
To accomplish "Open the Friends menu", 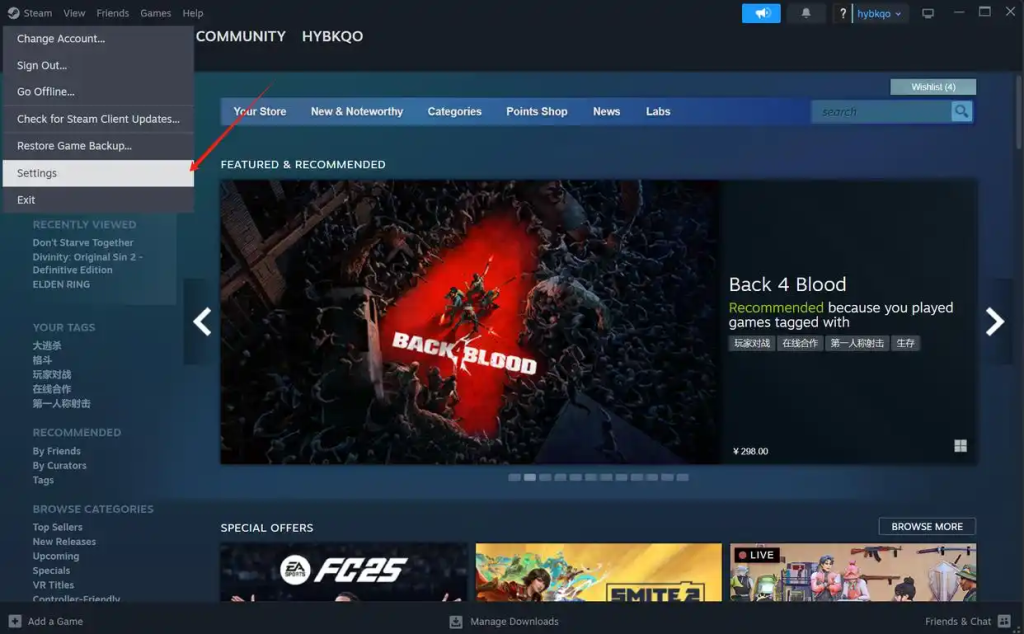I will pyautogui.click(x=112, y=13).
